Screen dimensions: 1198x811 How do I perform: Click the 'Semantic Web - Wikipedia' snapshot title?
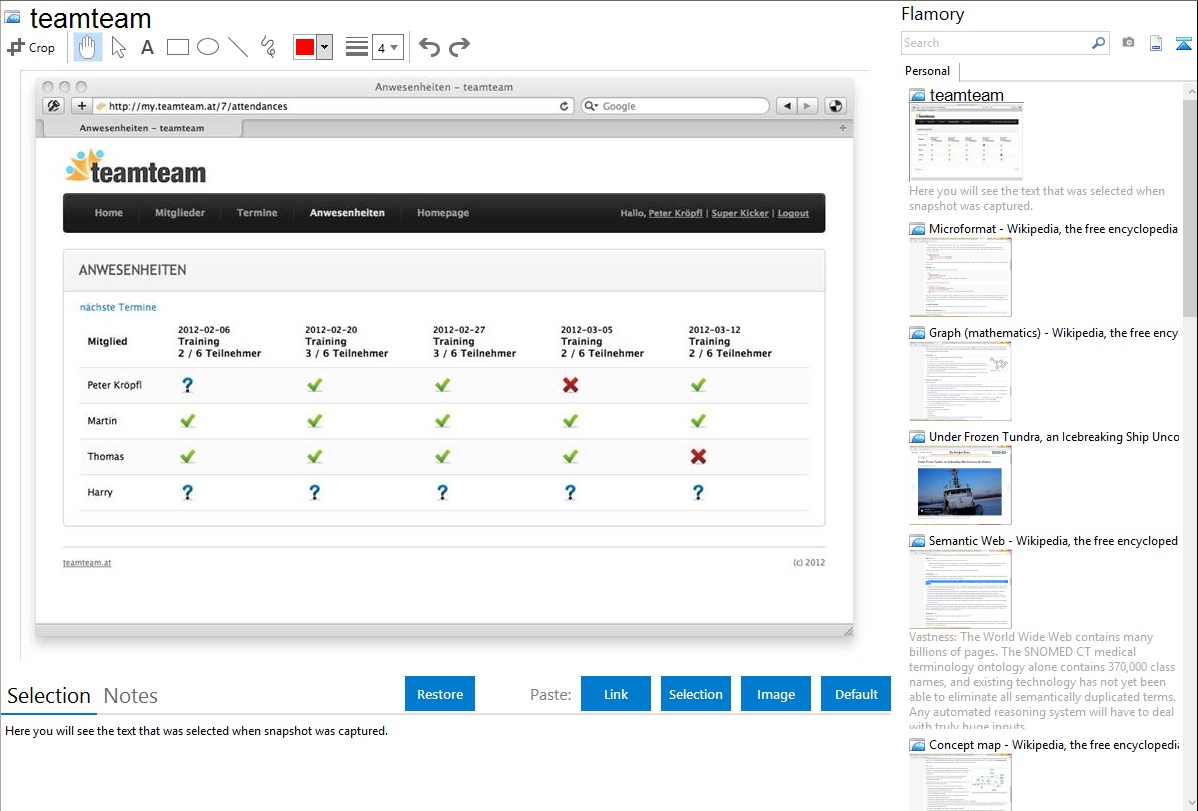click(x=1054, y=541)
